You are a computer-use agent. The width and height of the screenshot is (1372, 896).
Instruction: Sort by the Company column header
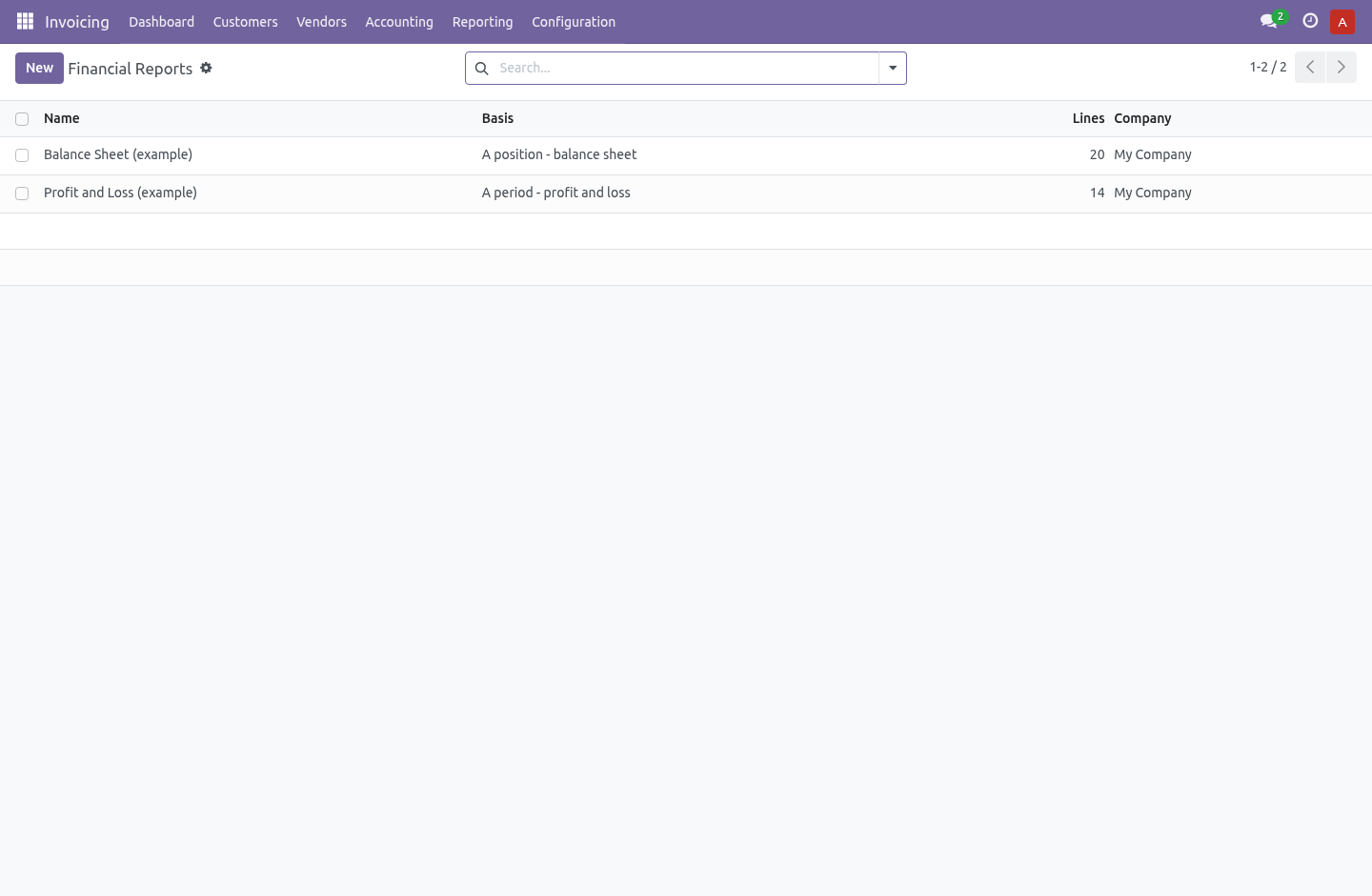1142,118
